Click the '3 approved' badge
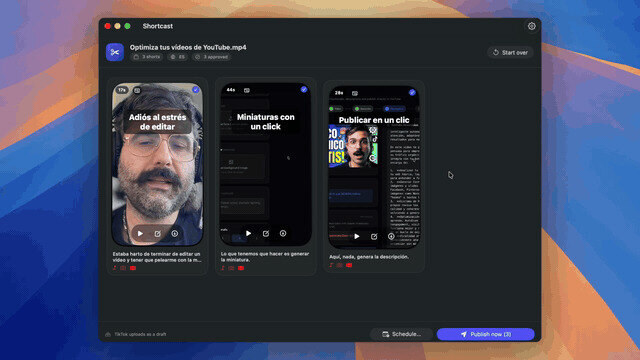Image resolution: width=640 pixels, height=360 pixels. pyautogui.click(x=211, y=57)
